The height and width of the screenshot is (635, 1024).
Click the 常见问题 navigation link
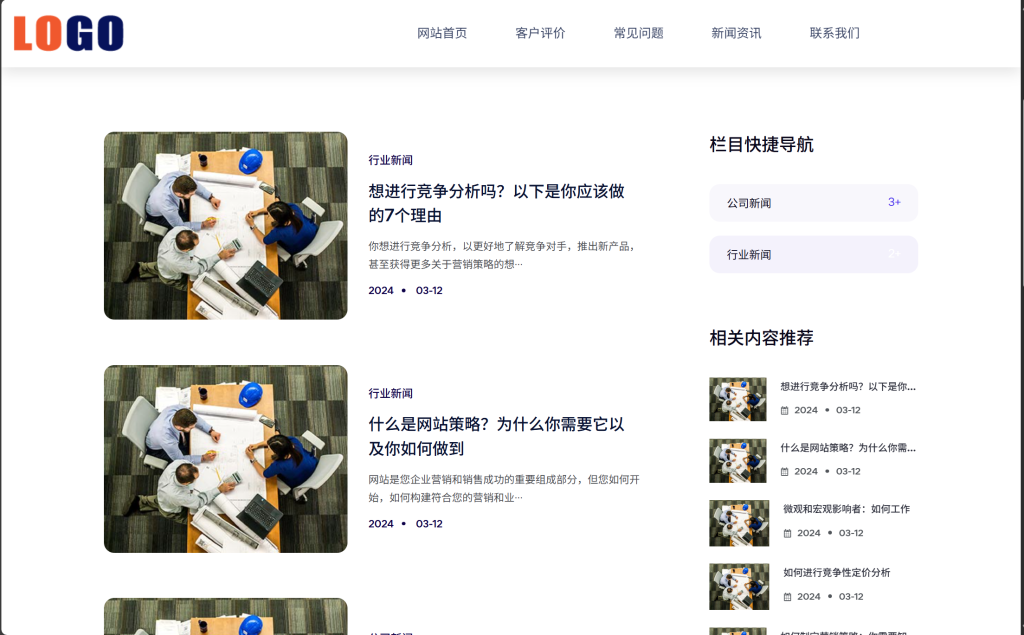639,32
